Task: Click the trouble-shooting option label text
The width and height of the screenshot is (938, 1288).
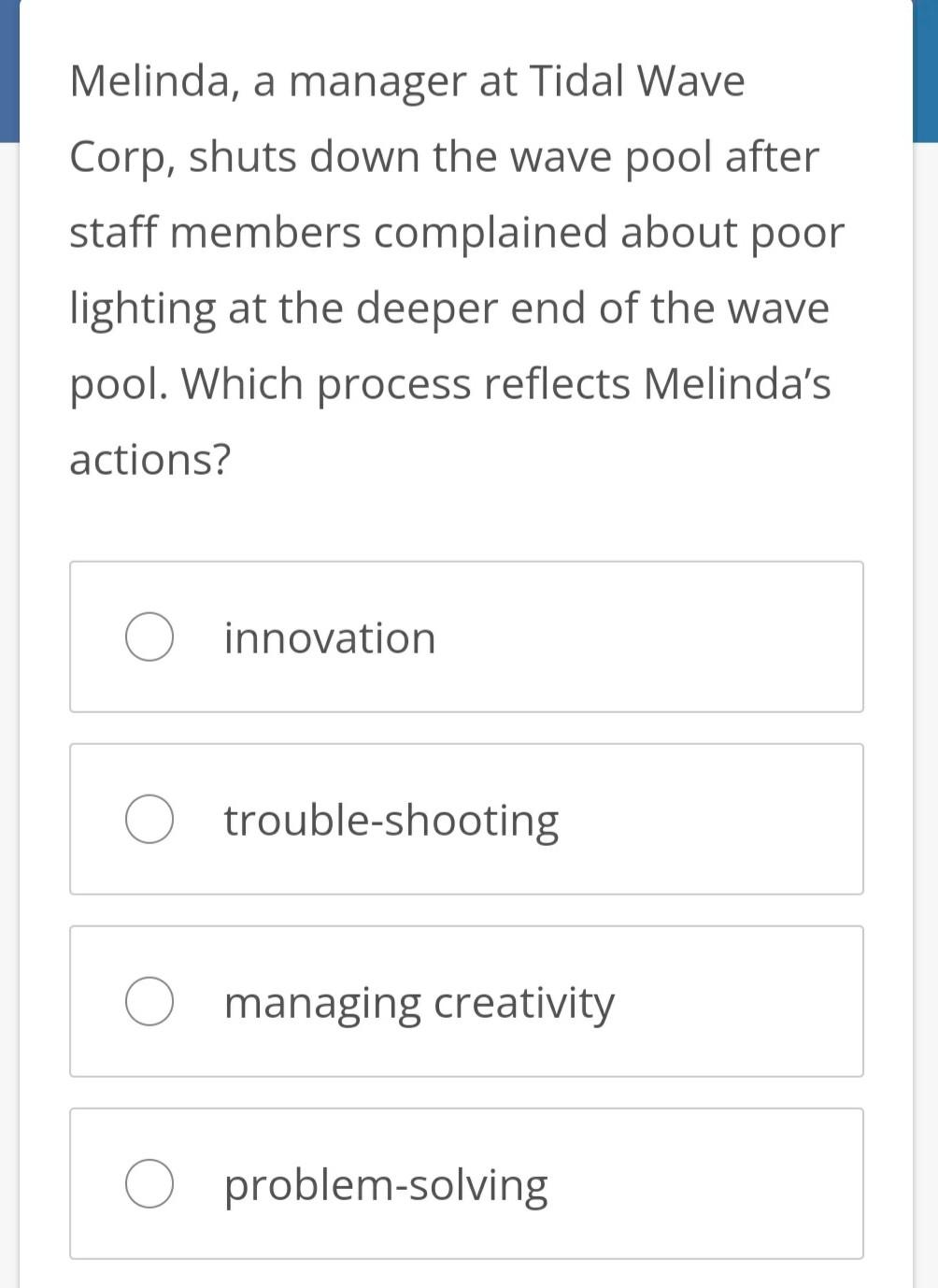Action: click(391, 819)
